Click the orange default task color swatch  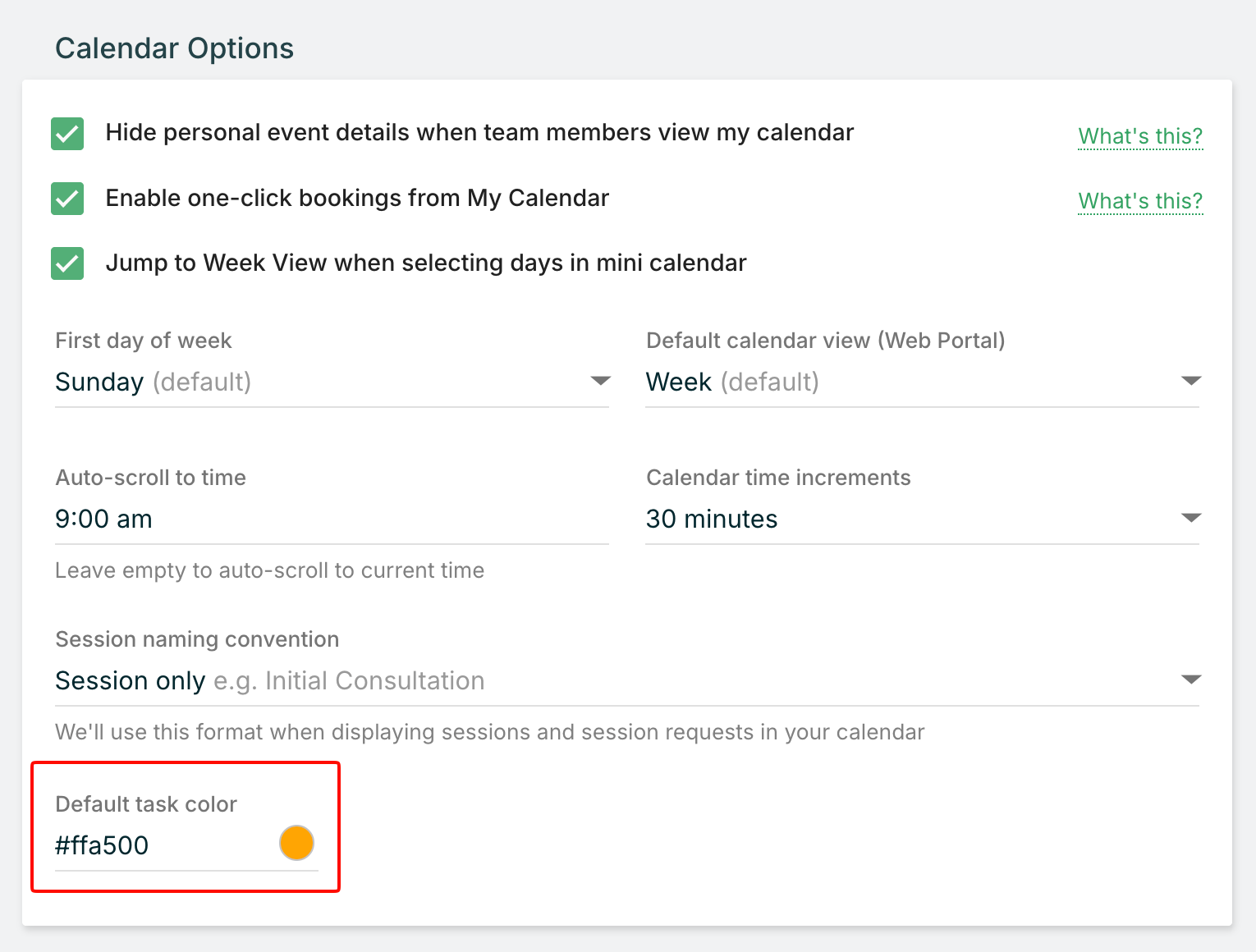296,843
